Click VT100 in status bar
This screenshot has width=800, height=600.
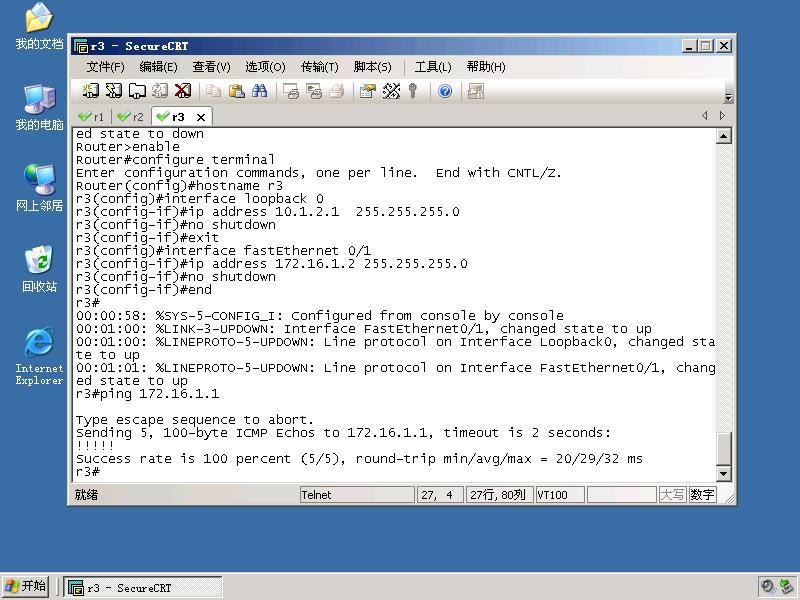(x=560, y=494)
